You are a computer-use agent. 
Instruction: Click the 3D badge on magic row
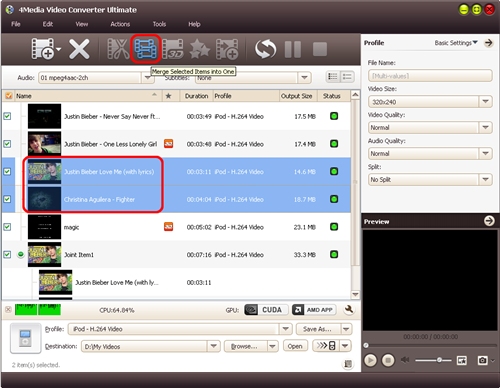[168, 227]
